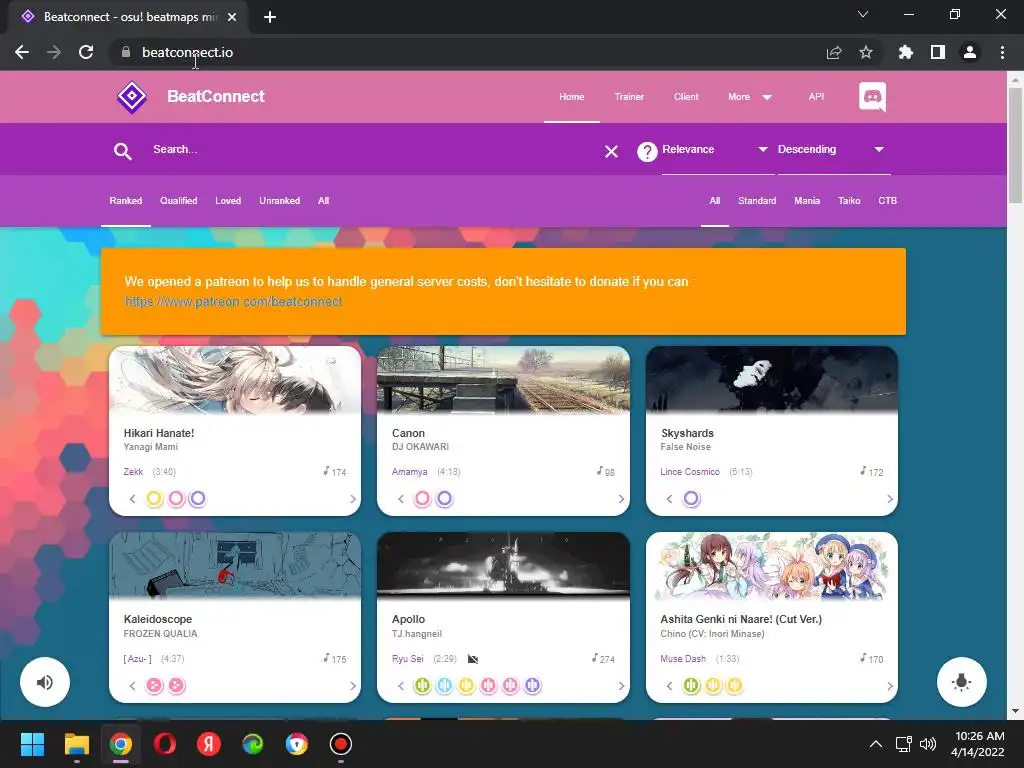
Task: Bookmark this page with the star icon
Action: point(866,52)
